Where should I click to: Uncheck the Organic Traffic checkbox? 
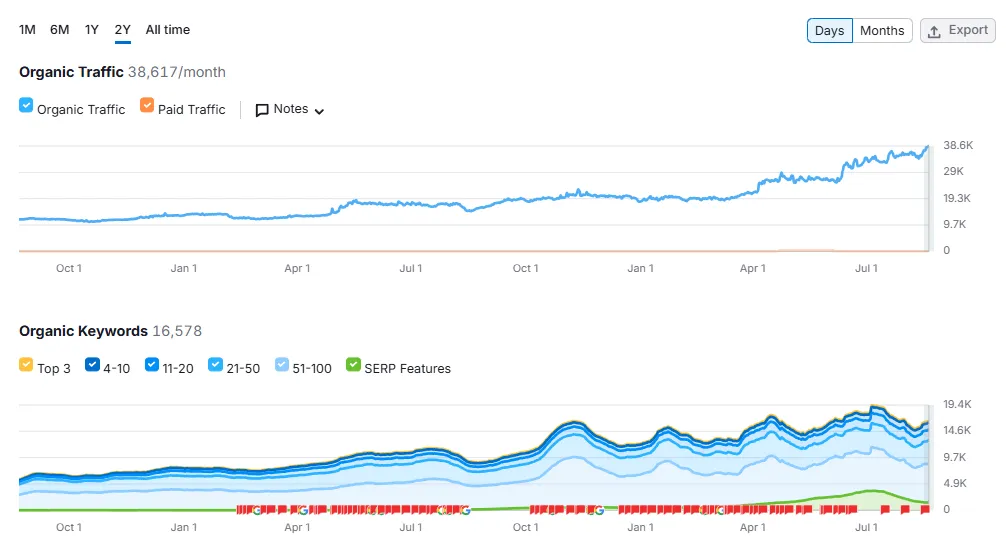26,105
